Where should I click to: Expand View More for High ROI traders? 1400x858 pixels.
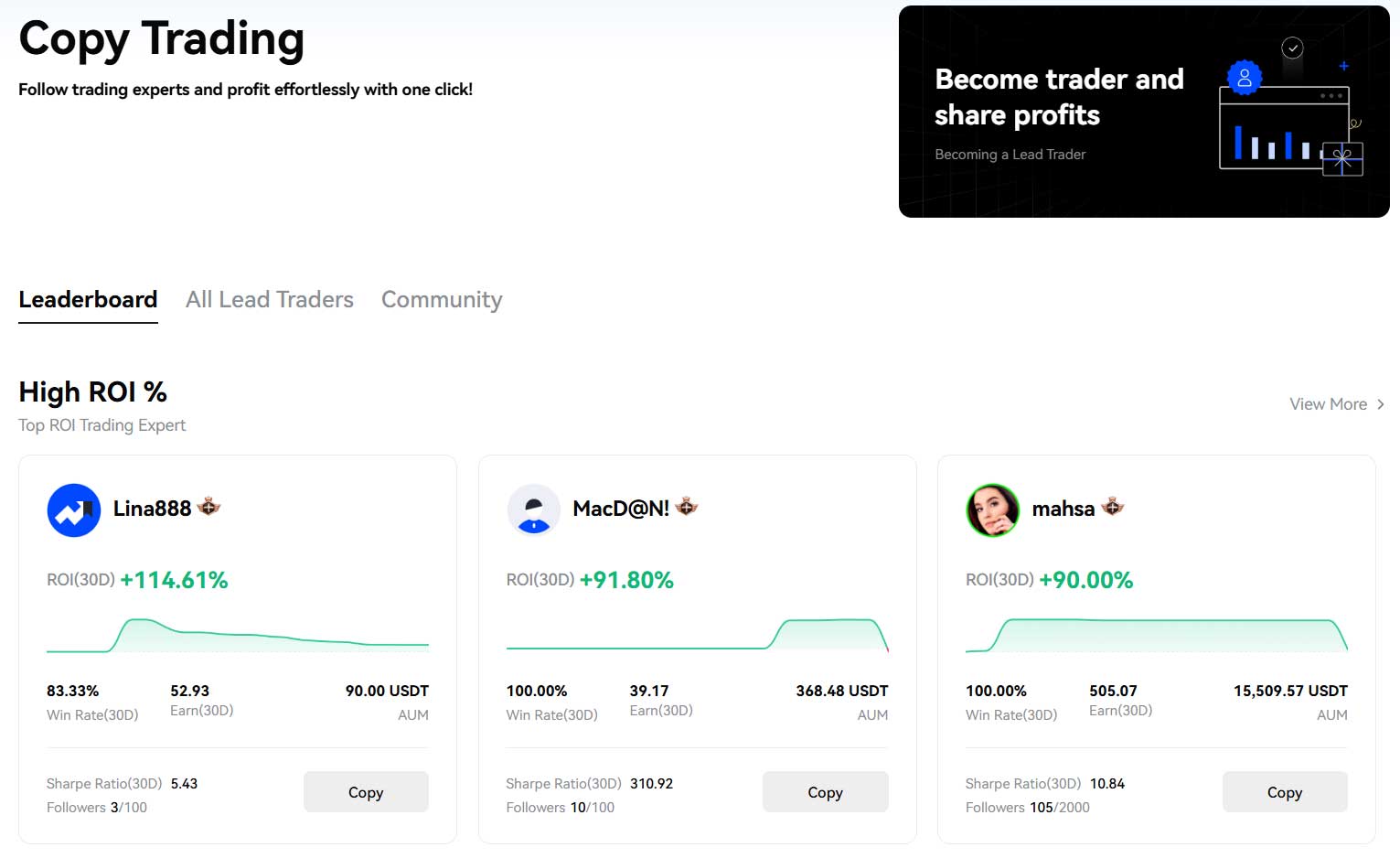[x=1328, y=403]
